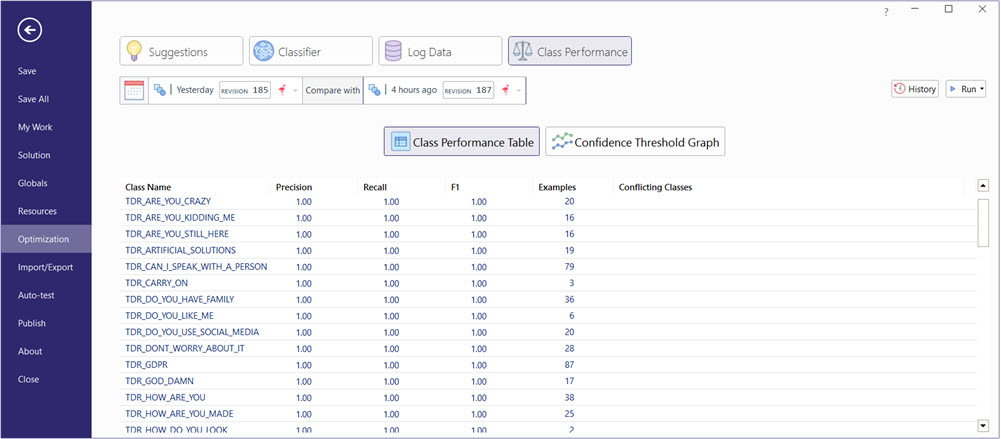
Task: Click the back arrow icon
Action: point(31,31)
